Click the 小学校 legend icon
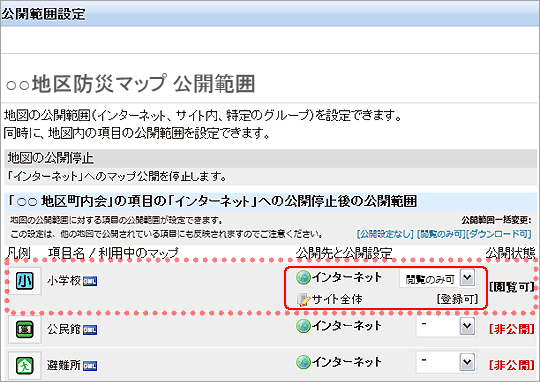The width and height of the screenshot is (540, 382). tap(25, 281)
